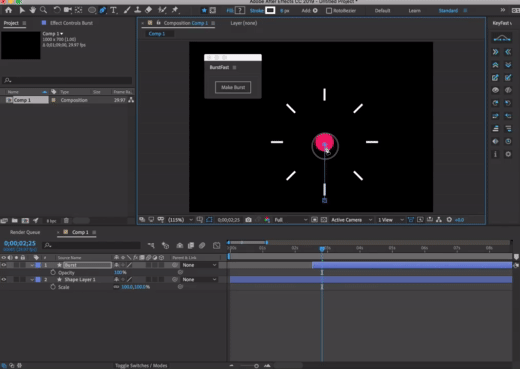Switch to Effect Controls Burst tab

(71, 23)
